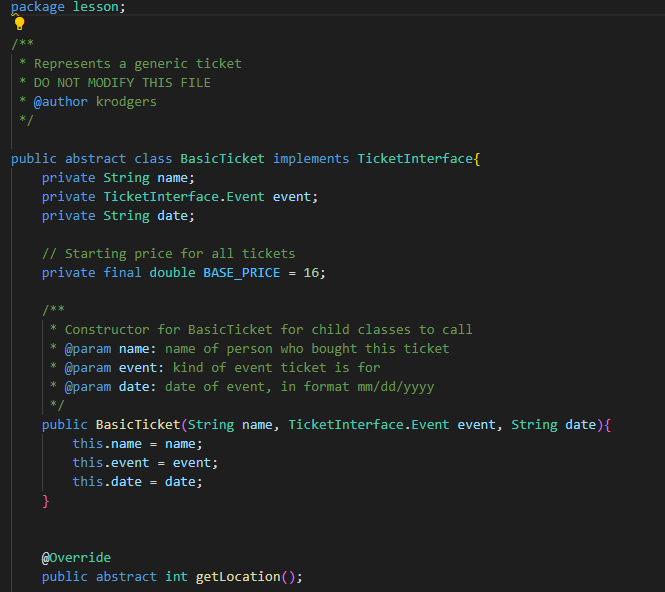Click comment 'DO NOT MODIFY THIS FILE'
The height and width of the screenshot is (592, 665).
pyautogui.click(x=122, y=83)
